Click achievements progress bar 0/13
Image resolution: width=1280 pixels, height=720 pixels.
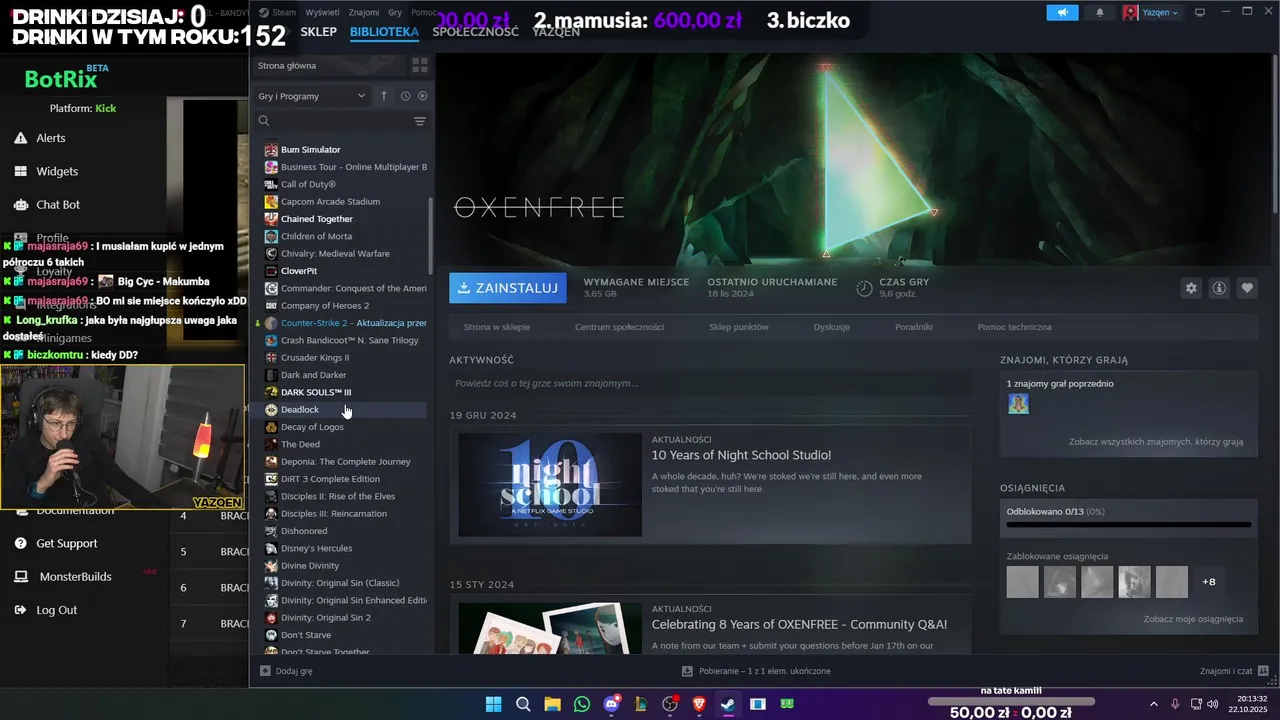[x=1129, y=524]
